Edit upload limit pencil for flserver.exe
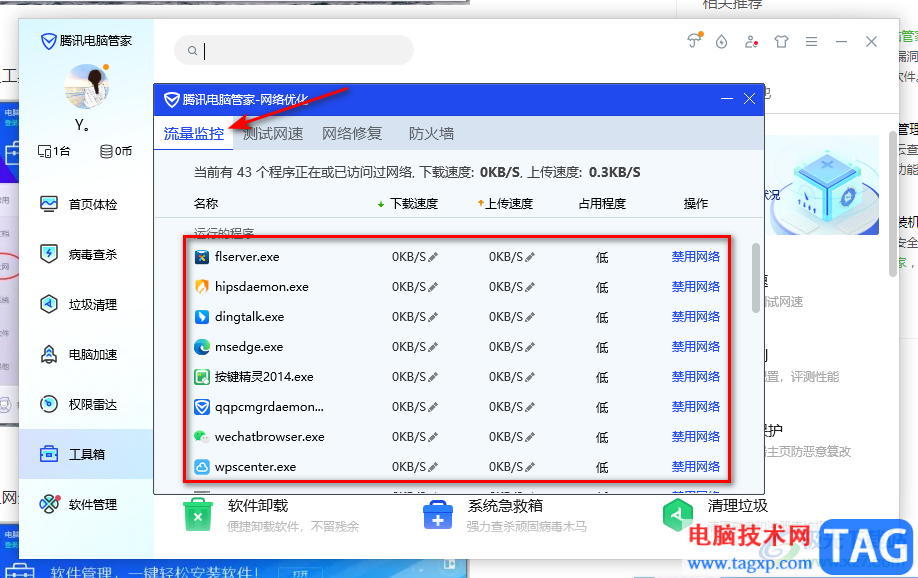Image resolution: width=918 pixels, height=578 pixels. point(530,257)
